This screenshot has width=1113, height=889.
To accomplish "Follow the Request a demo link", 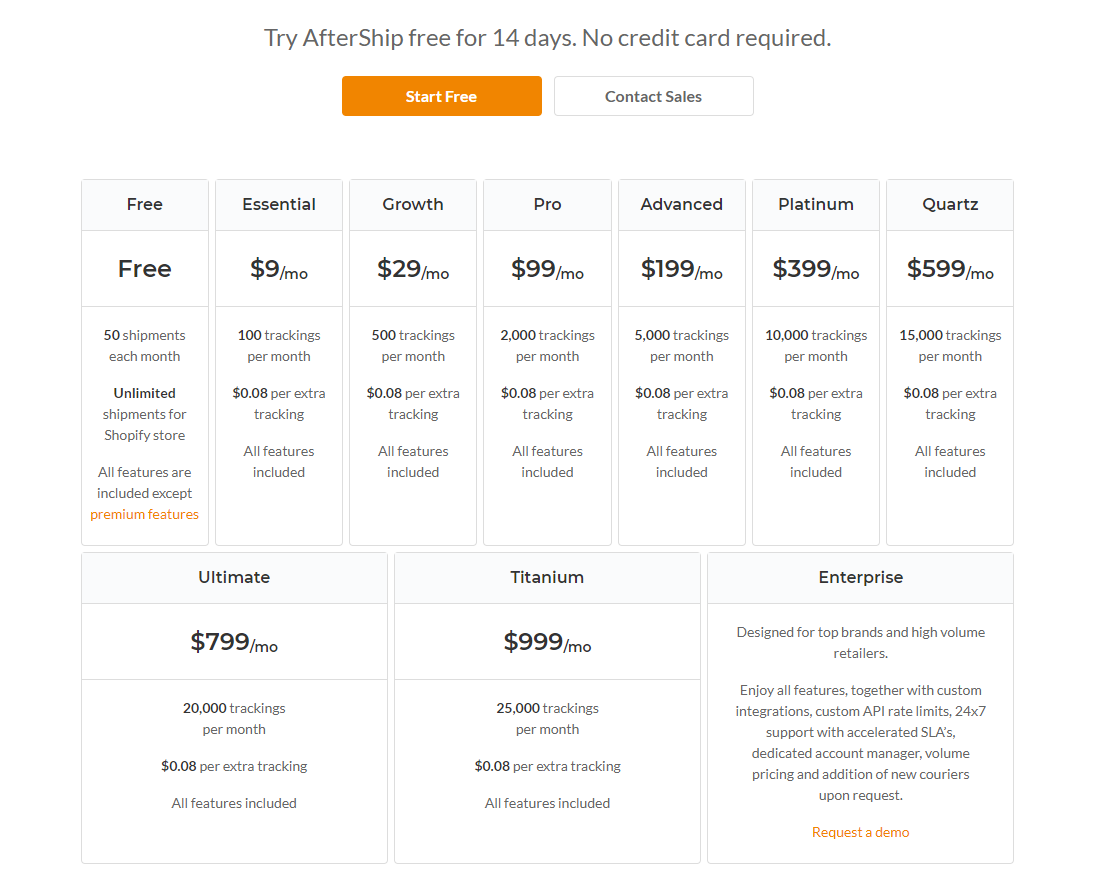I will coord(860,832).
